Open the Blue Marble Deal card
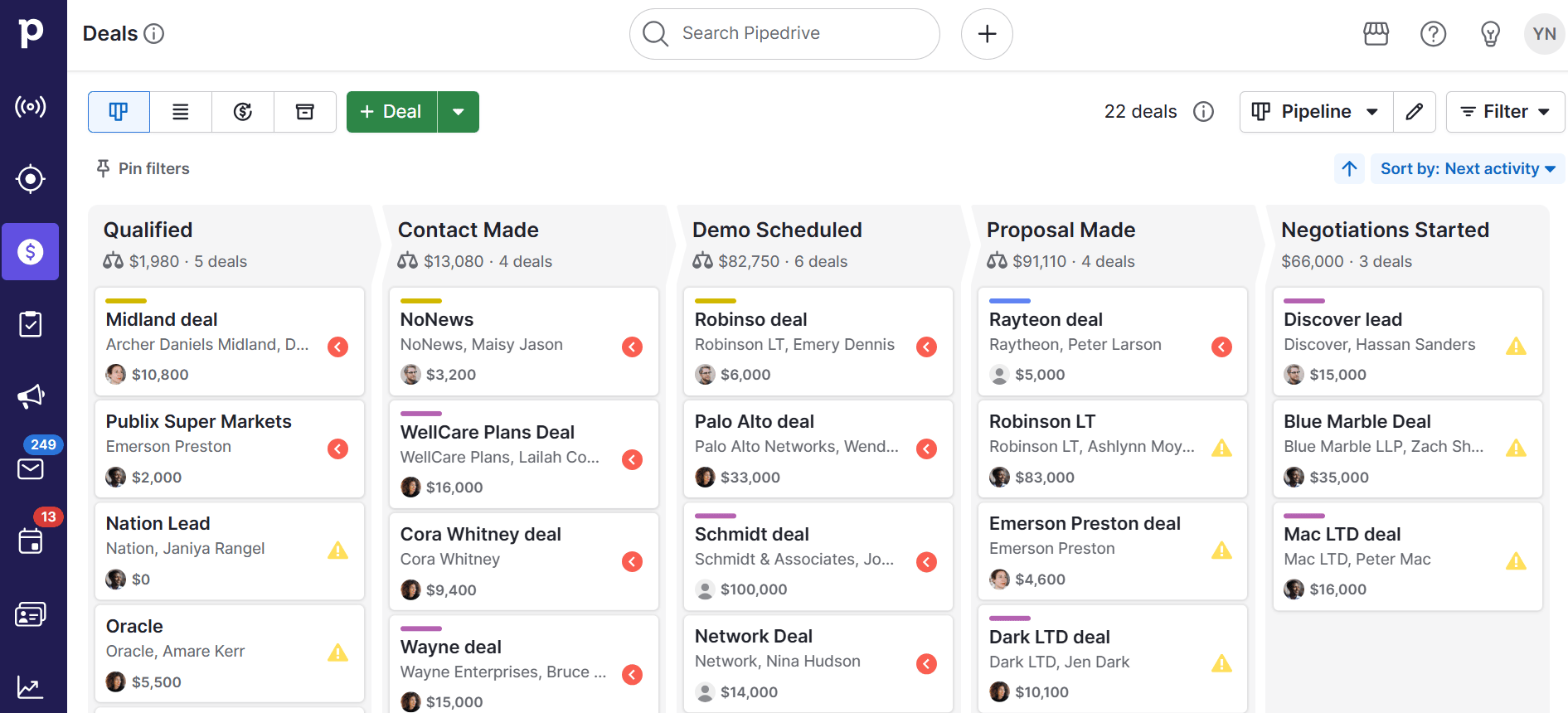The height and width of the screenshot is (713, 1568). point(1408,449)
